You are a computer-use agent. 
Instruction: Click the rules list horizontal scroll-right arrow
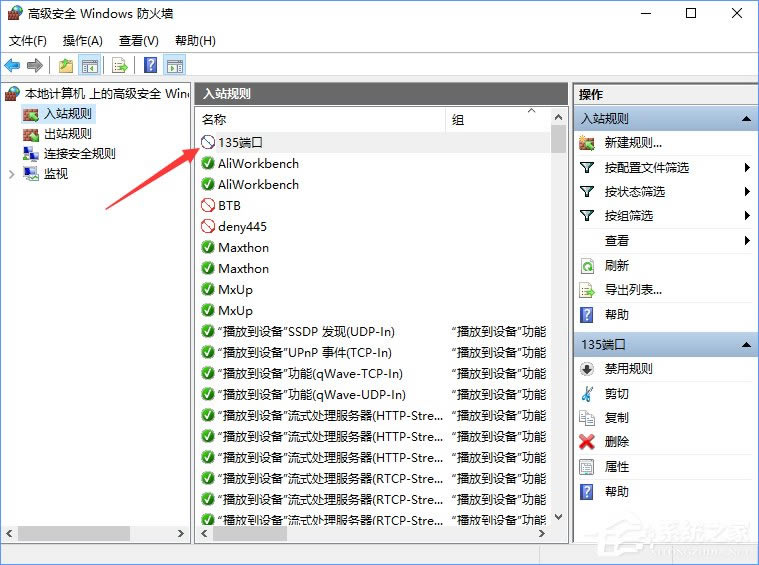coord(542,534)
